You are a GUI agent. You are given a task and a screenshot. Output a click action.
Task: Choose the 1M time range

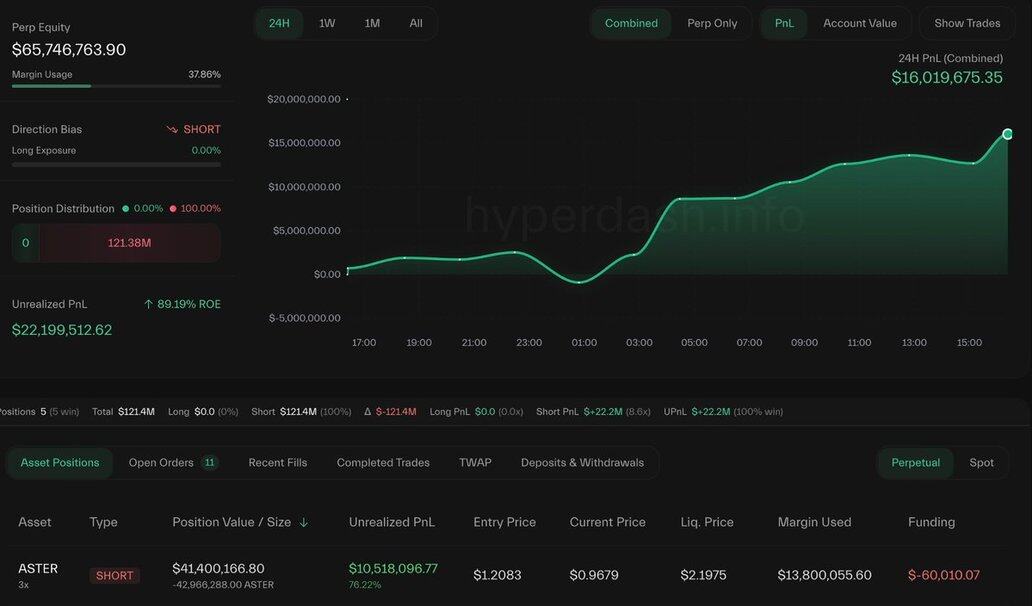pos(372,23)
